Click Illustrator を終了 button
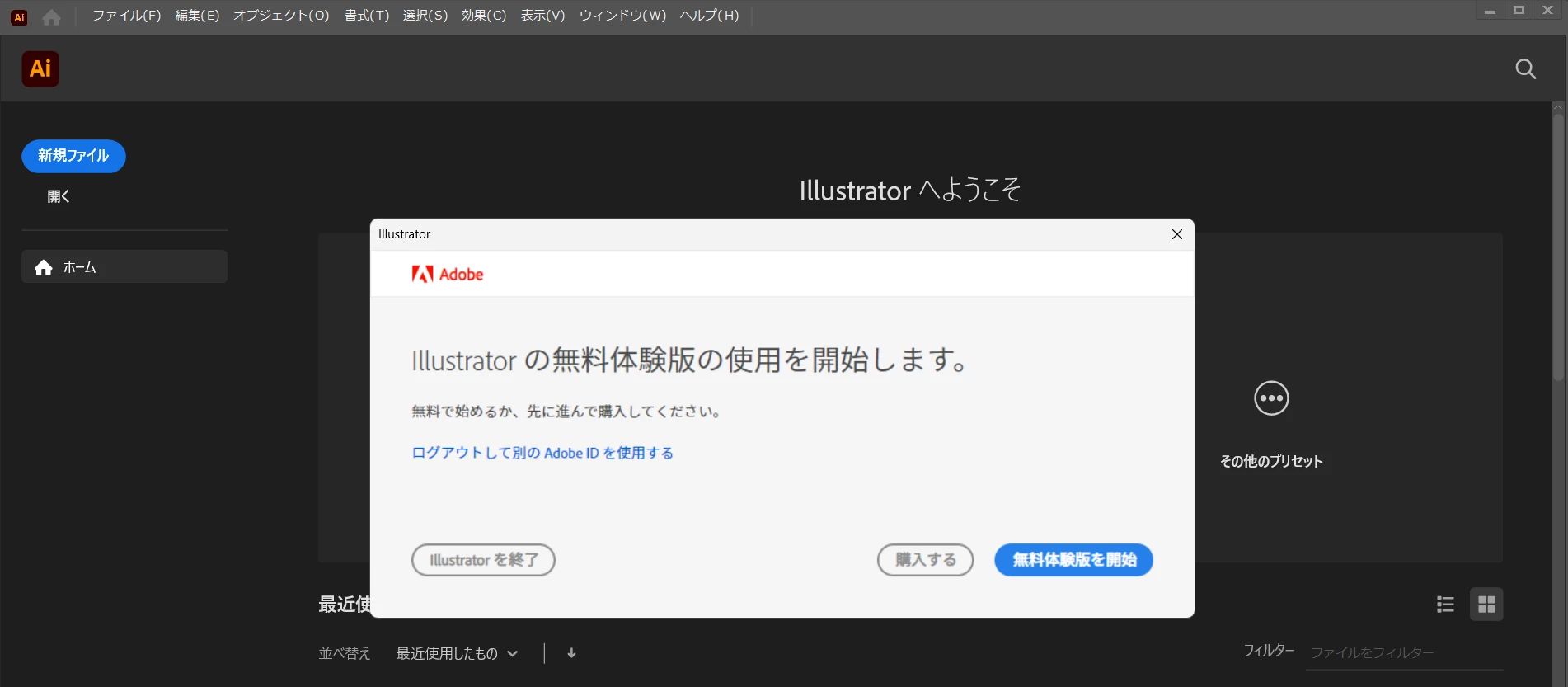This screenshot has height=687, width=1568. [483, 560]
